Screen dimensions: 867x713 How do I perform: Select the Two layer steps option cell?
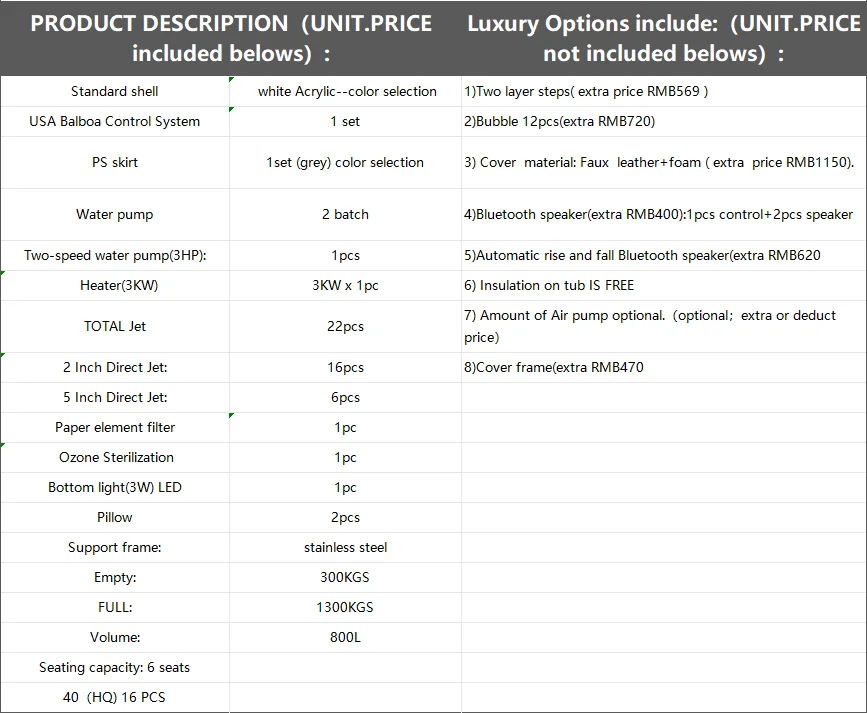(664, 91)
